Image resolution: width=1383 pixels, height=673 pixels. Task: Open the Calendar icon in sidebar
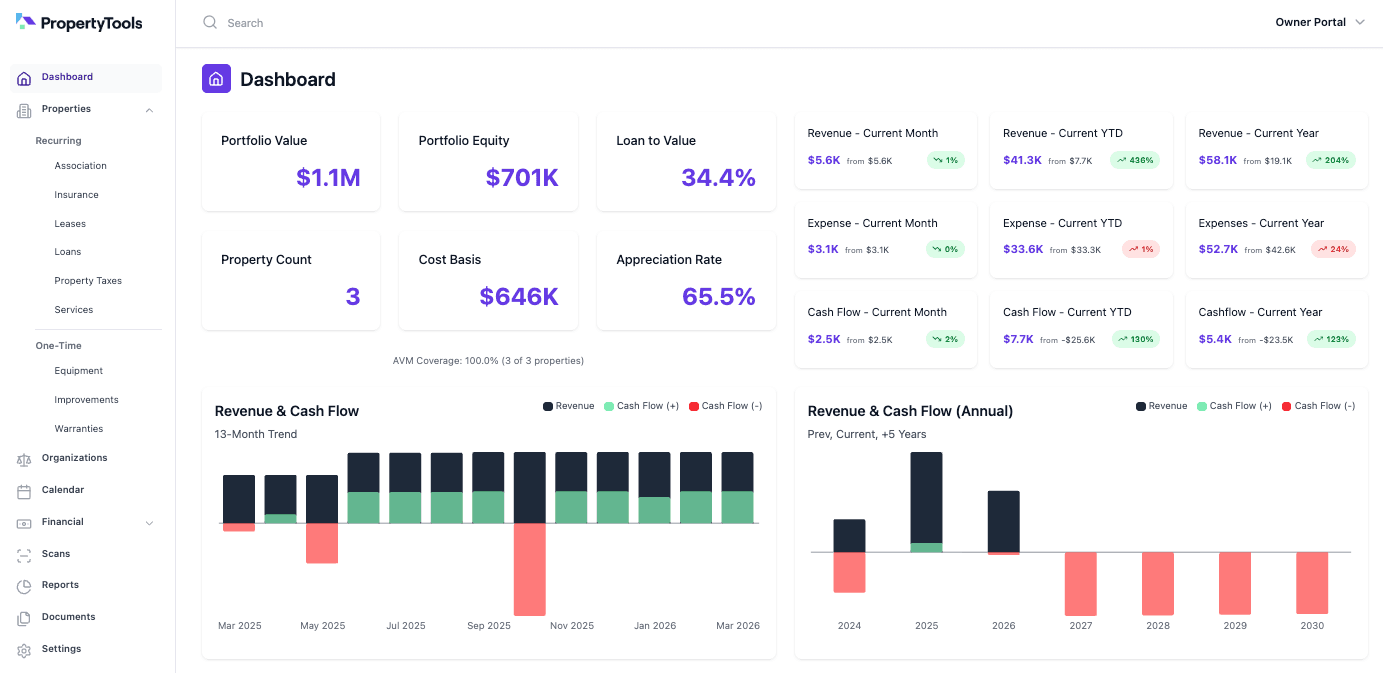[22, 489]
